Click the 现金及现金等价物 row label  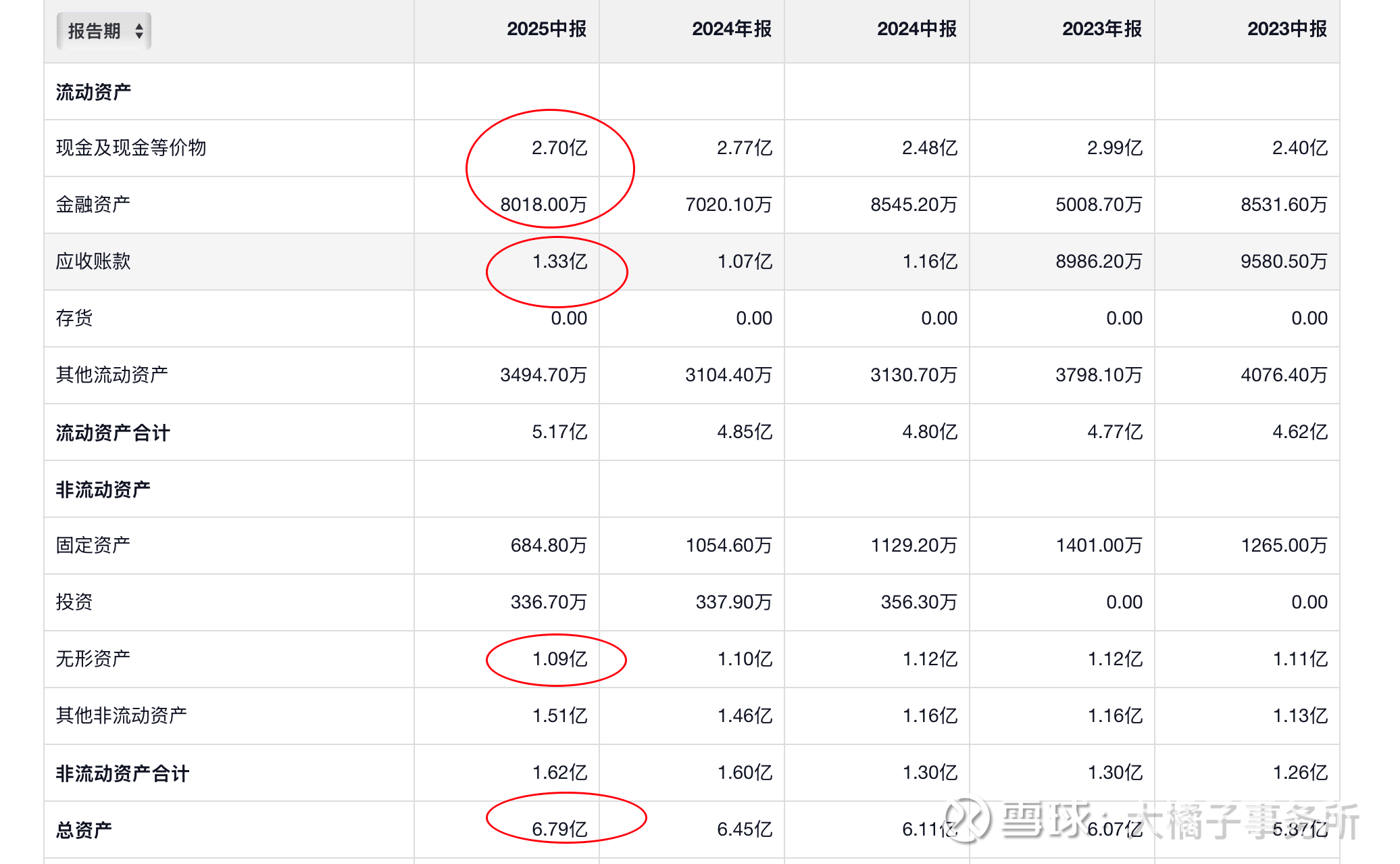tap(130, 147)
